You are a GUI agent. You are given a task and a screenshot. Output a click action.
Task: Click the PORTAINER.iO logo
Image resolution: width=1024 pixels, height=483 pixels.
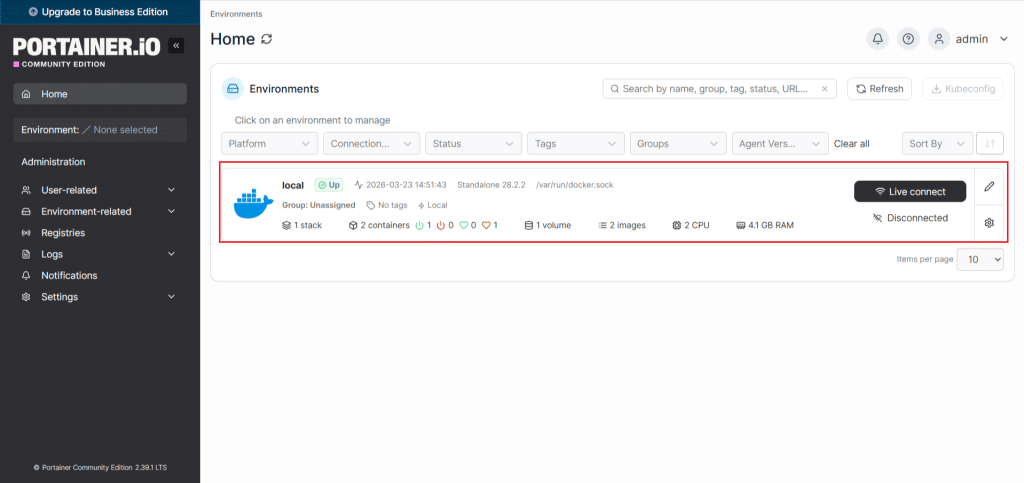click(86, 45)
